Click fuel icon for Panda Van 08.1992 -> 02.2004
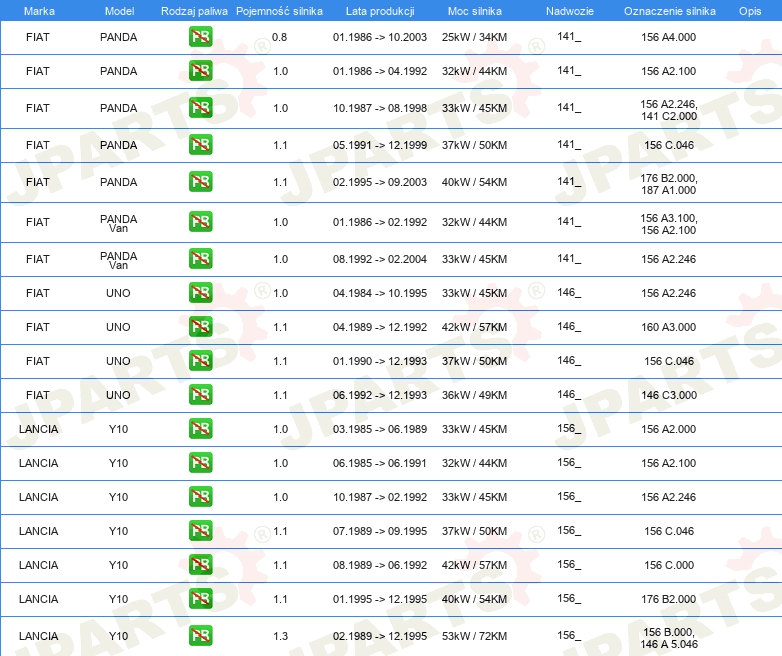The width and height of the screenshot is (782, 656). [x=200, y=258]
